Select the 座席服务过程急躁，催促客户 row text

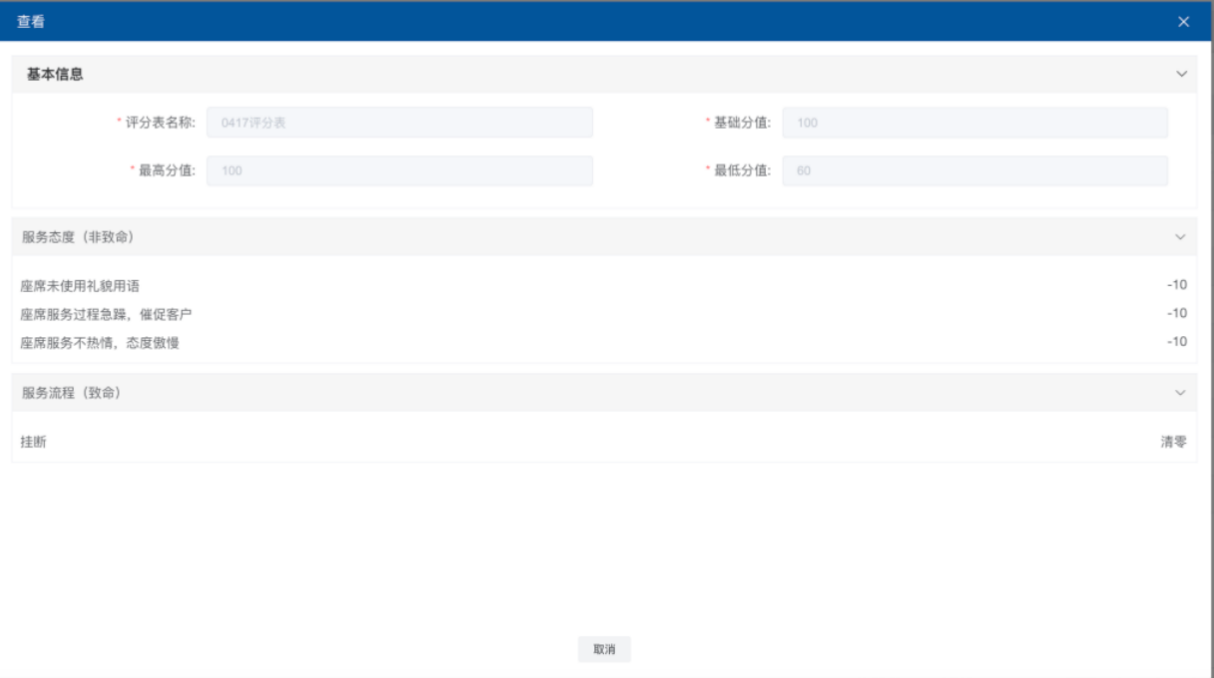[x=106, y=314]
